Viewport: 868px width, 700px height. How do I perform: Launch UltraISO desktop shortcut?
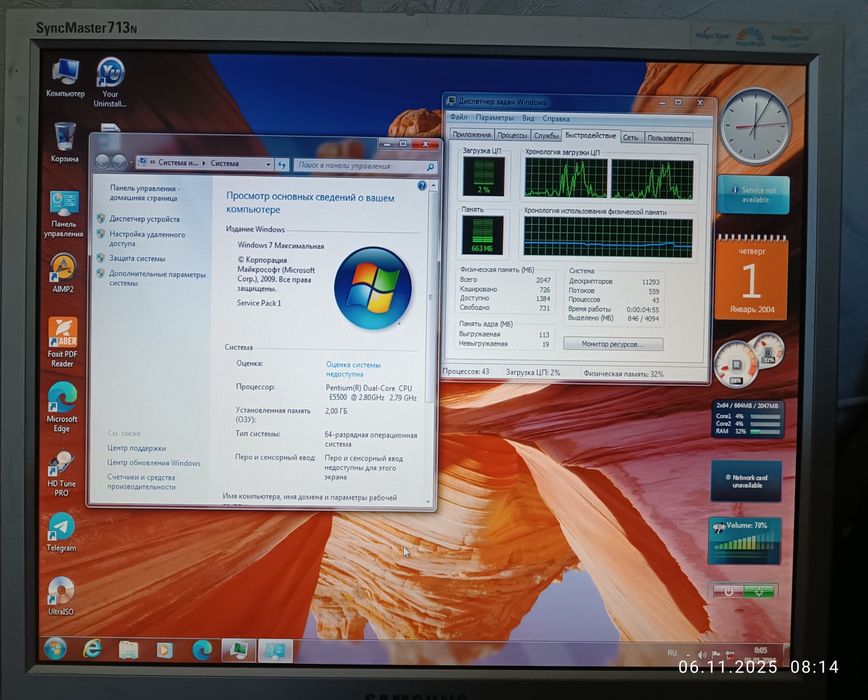click(x=61, y=596)
